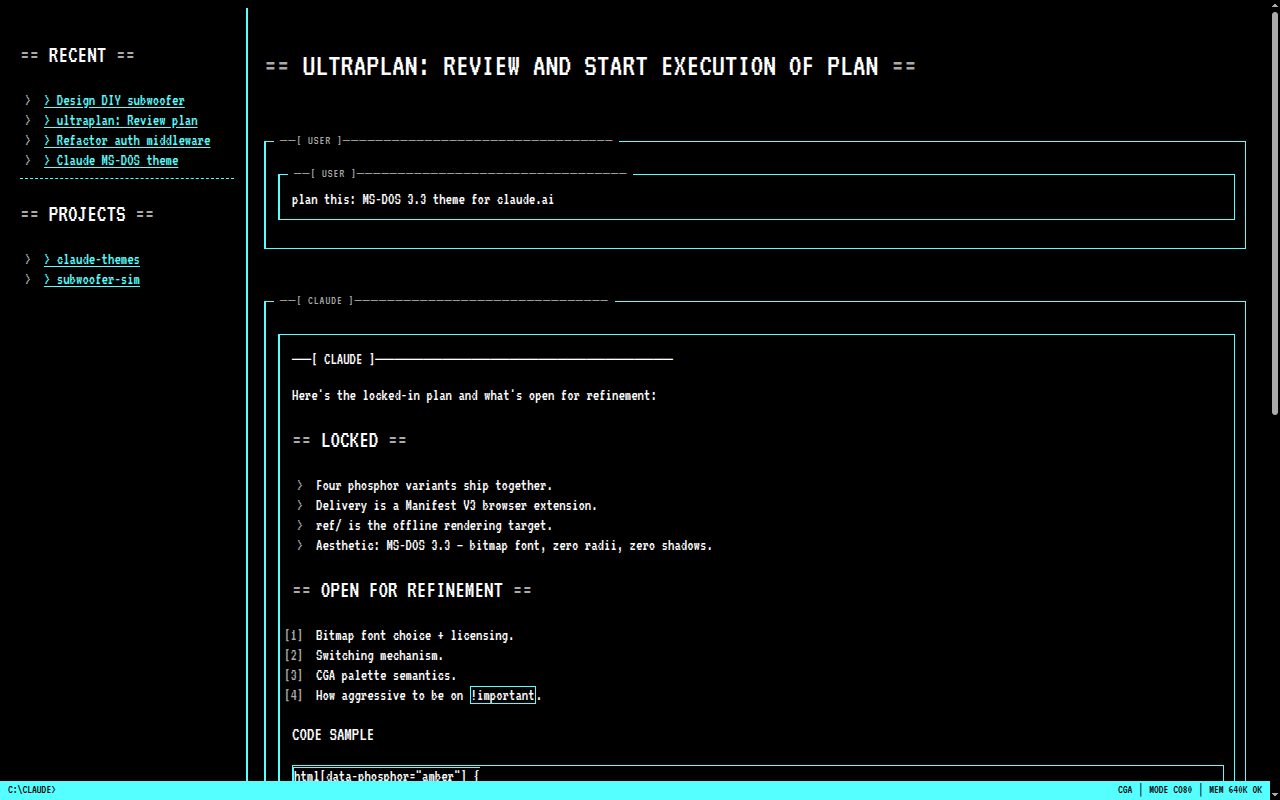Image resolution: width=1280 pixels, height=800 pixels.
Task: Select the CGA palette semantics item
Action: pos(385,676)
